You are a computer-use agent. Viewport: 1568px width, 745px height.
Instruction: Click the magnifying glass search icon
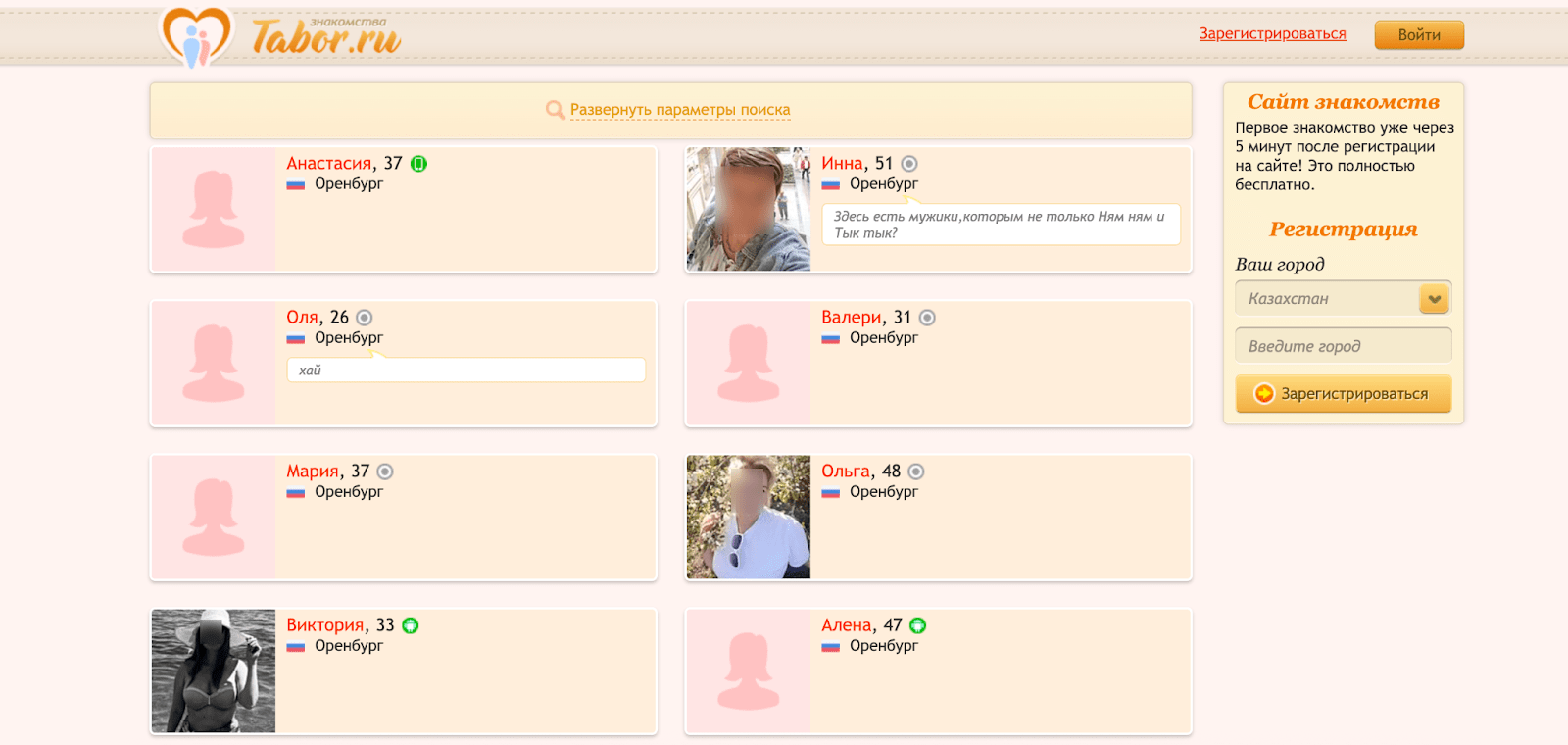click(x=555, y=110)
